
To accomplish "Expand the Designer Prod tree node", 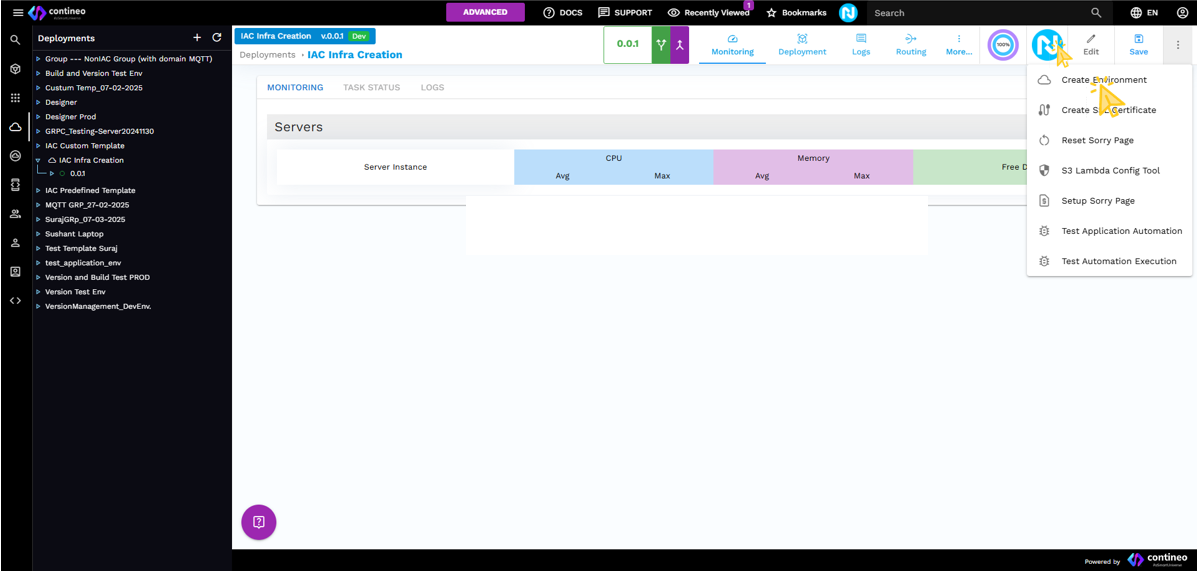I will click(x=38, y=117).
